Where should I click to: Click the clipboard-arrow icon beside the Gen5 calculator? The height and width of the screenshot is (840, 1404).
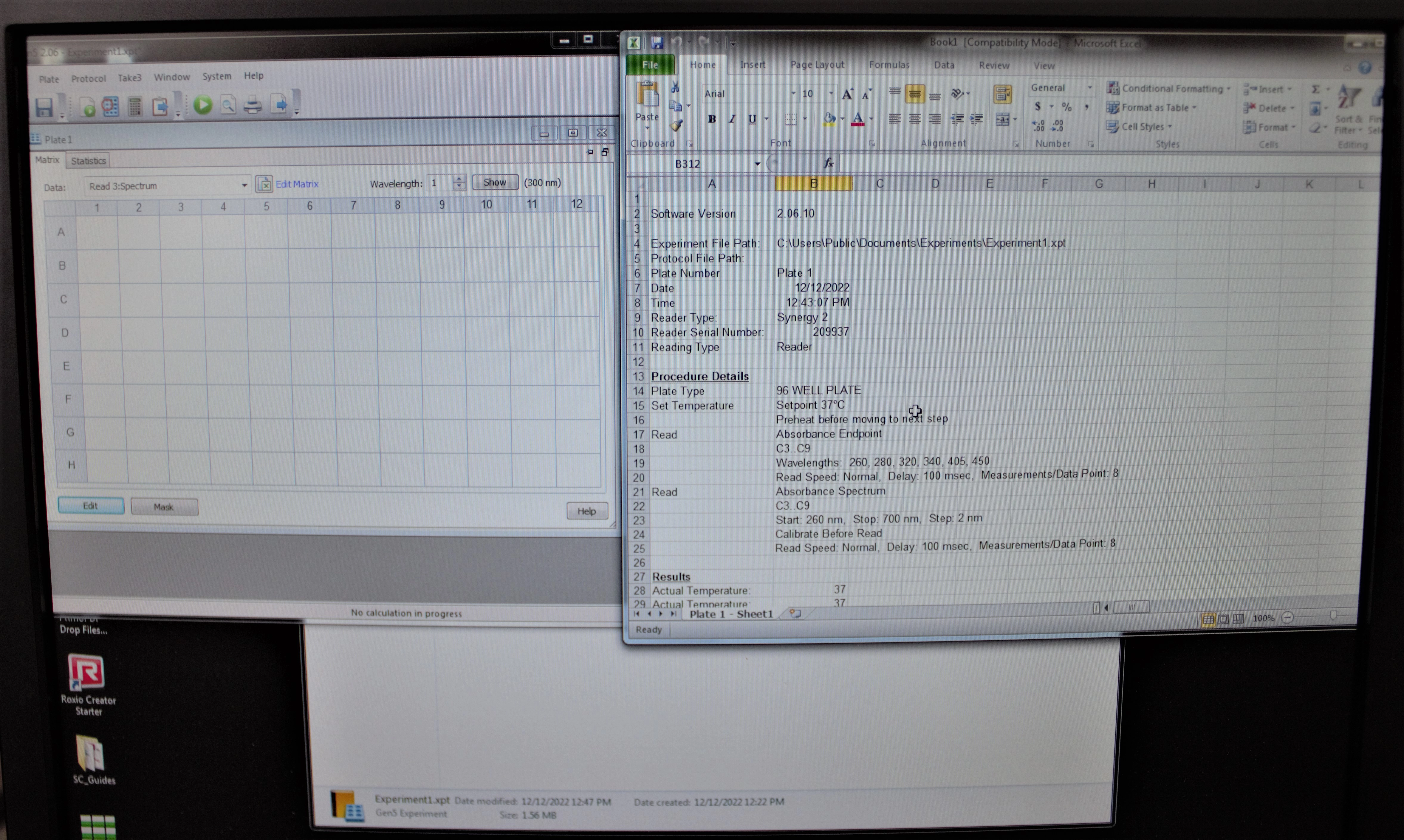(160, 106)
